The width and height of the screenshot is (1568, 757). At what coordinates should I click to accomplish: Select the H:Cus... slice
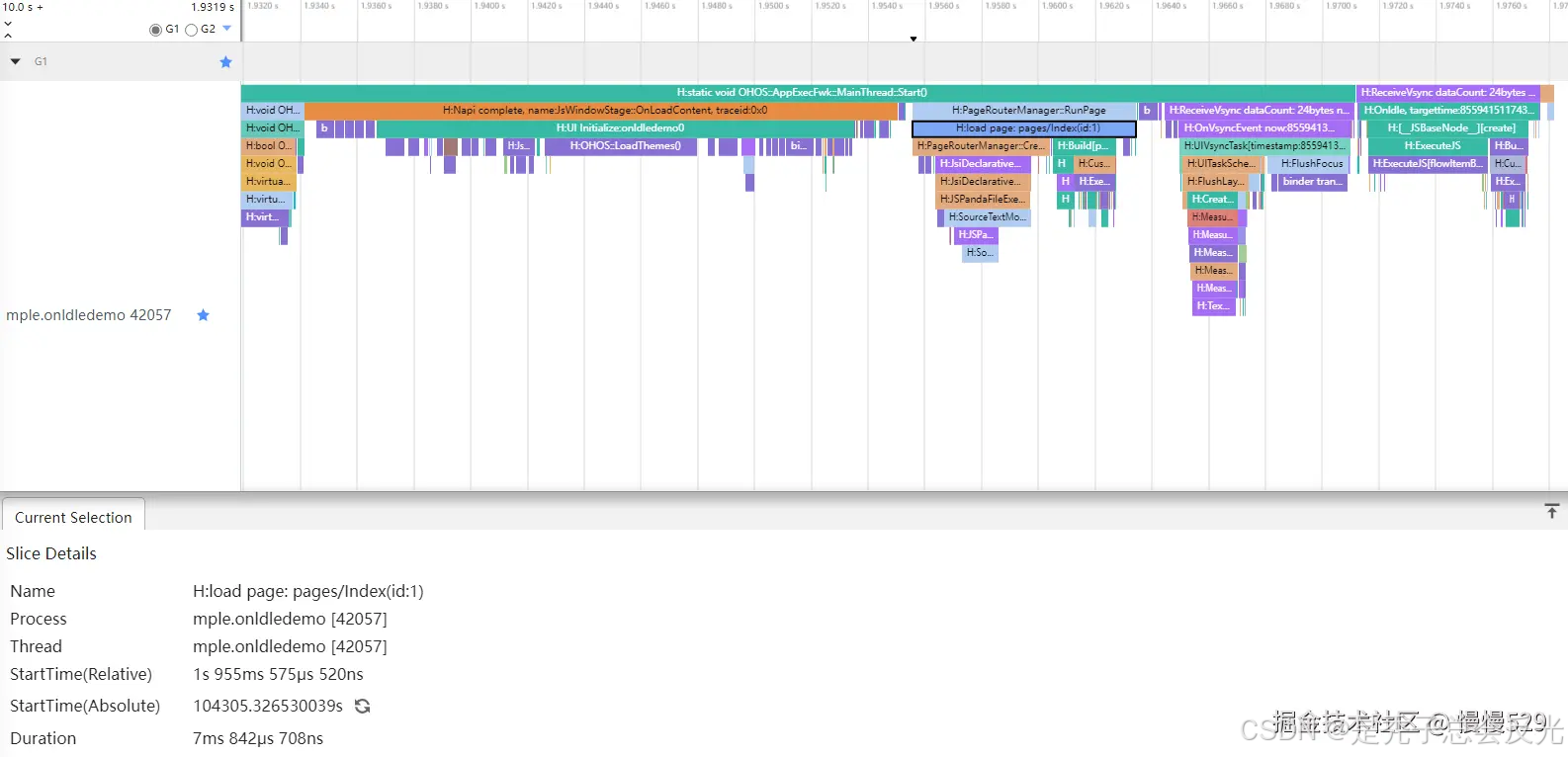click(1094, 164)
